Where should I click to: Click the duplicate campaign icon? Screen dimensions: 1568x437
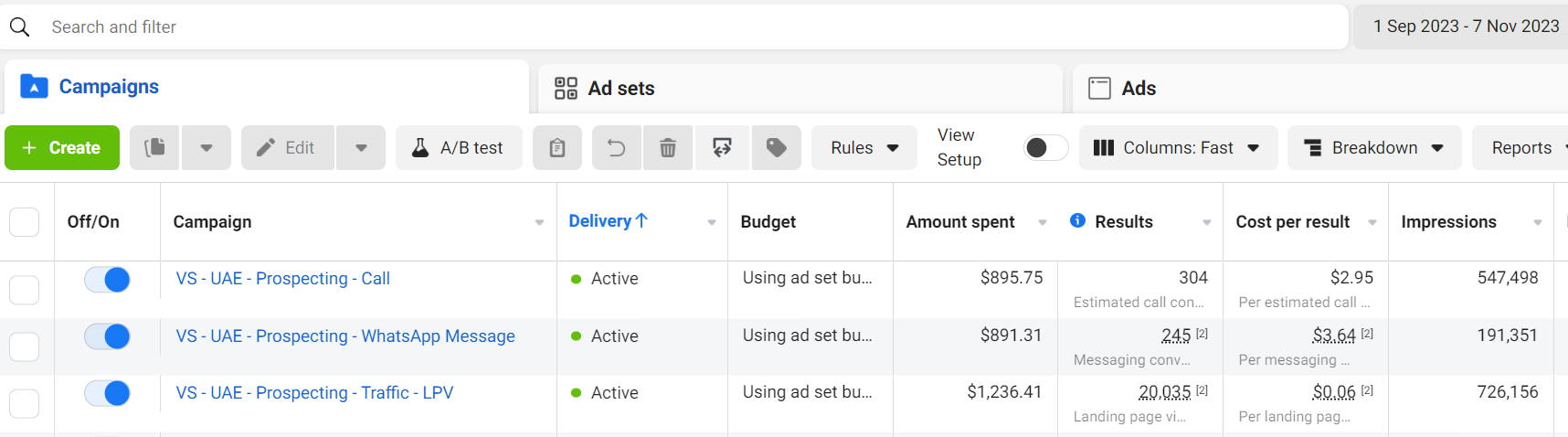[155, 148]
